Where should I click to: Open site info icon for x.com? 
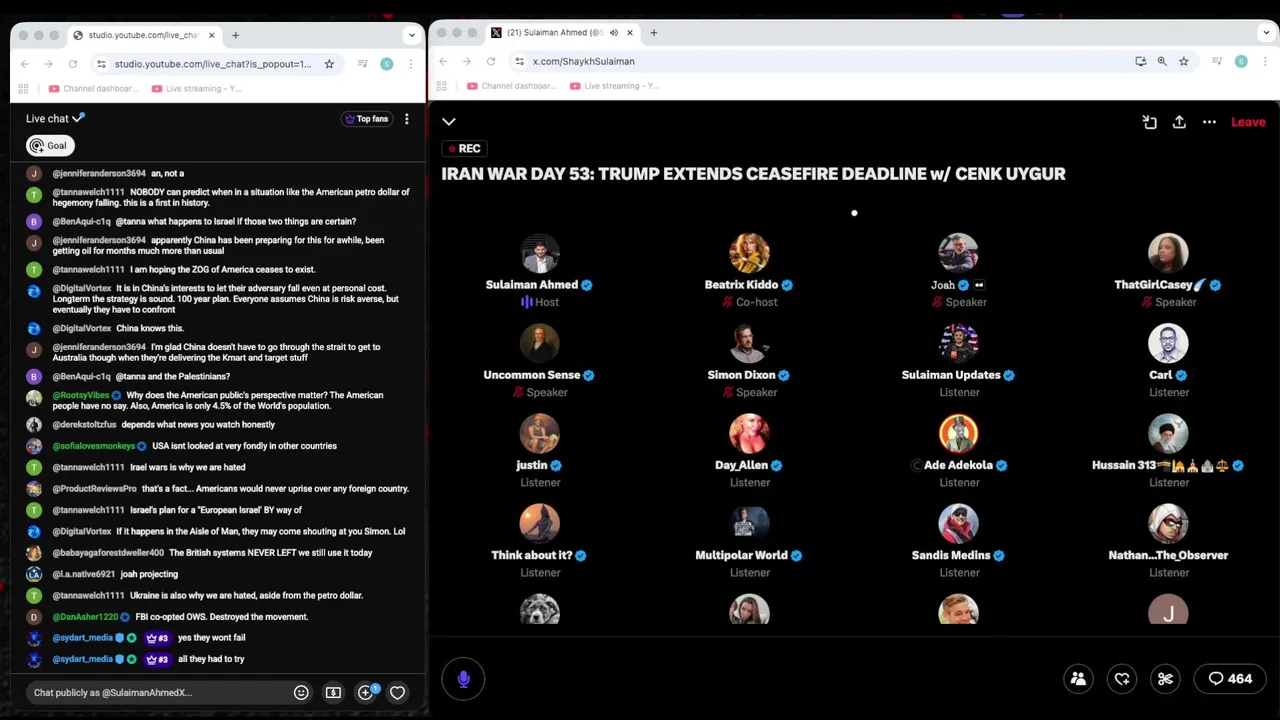[x=518, y=61]
